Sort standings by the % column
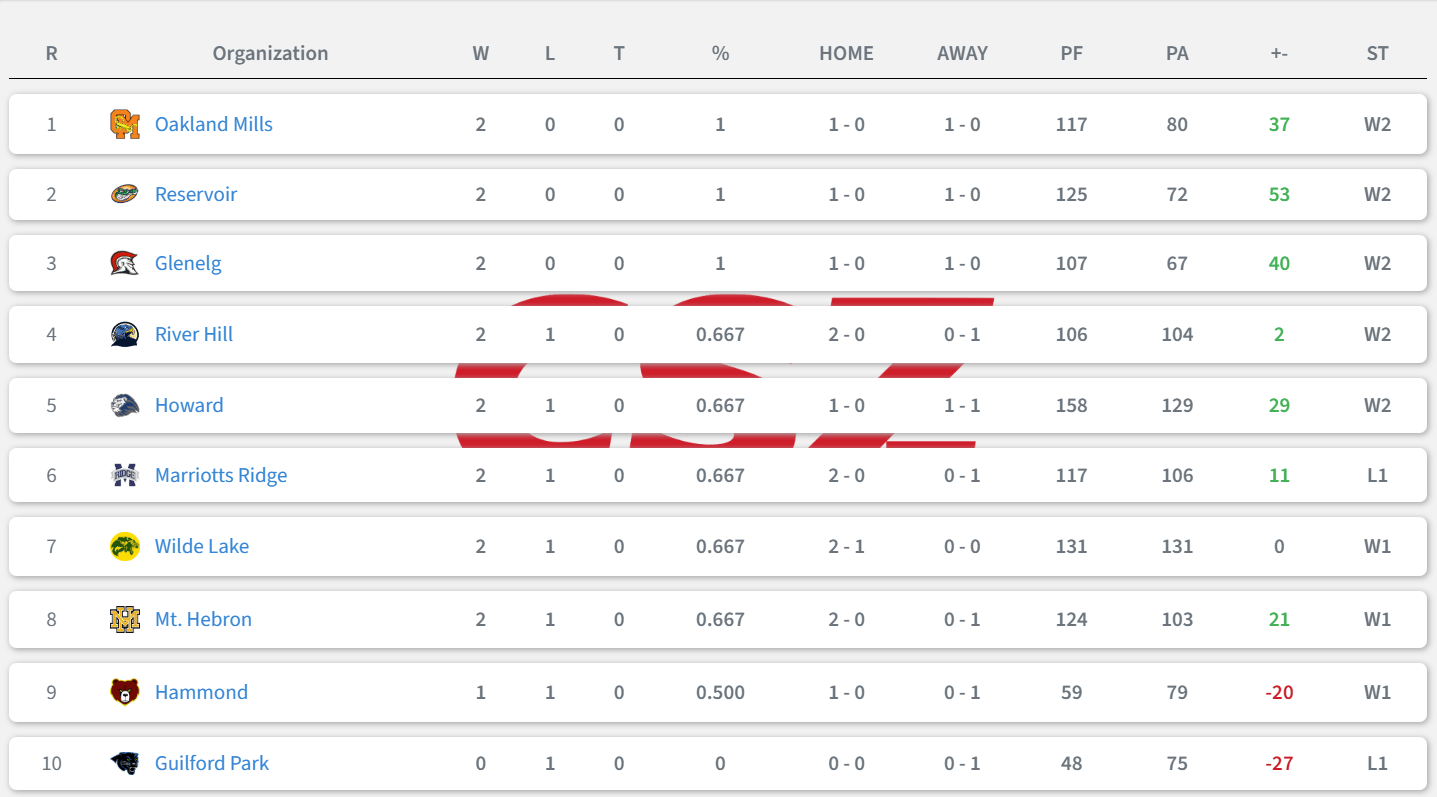The image size is (1437, 797). [x=720, y=53]
